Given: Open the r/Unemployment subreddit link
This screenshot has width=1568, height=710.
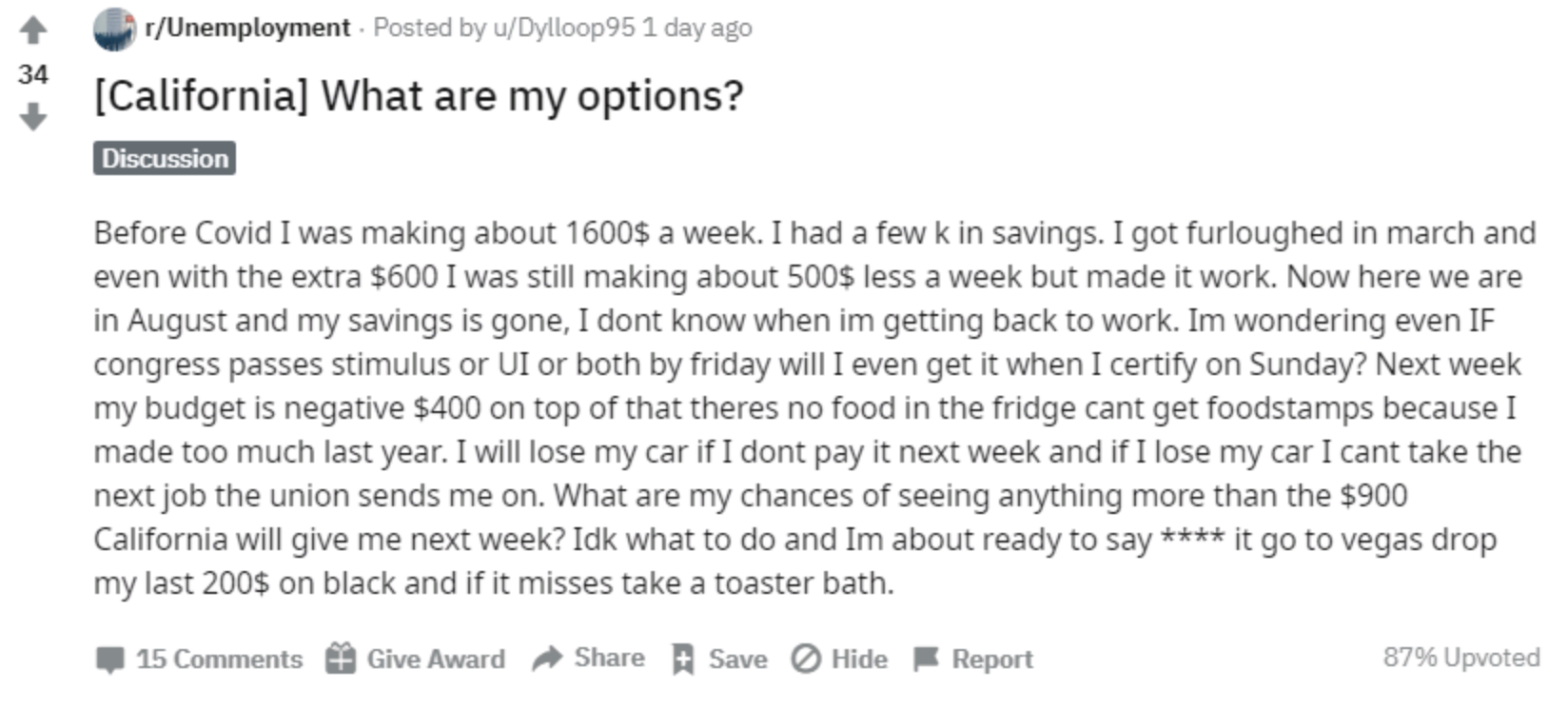Looking at the screenshot, I should 247,28.
